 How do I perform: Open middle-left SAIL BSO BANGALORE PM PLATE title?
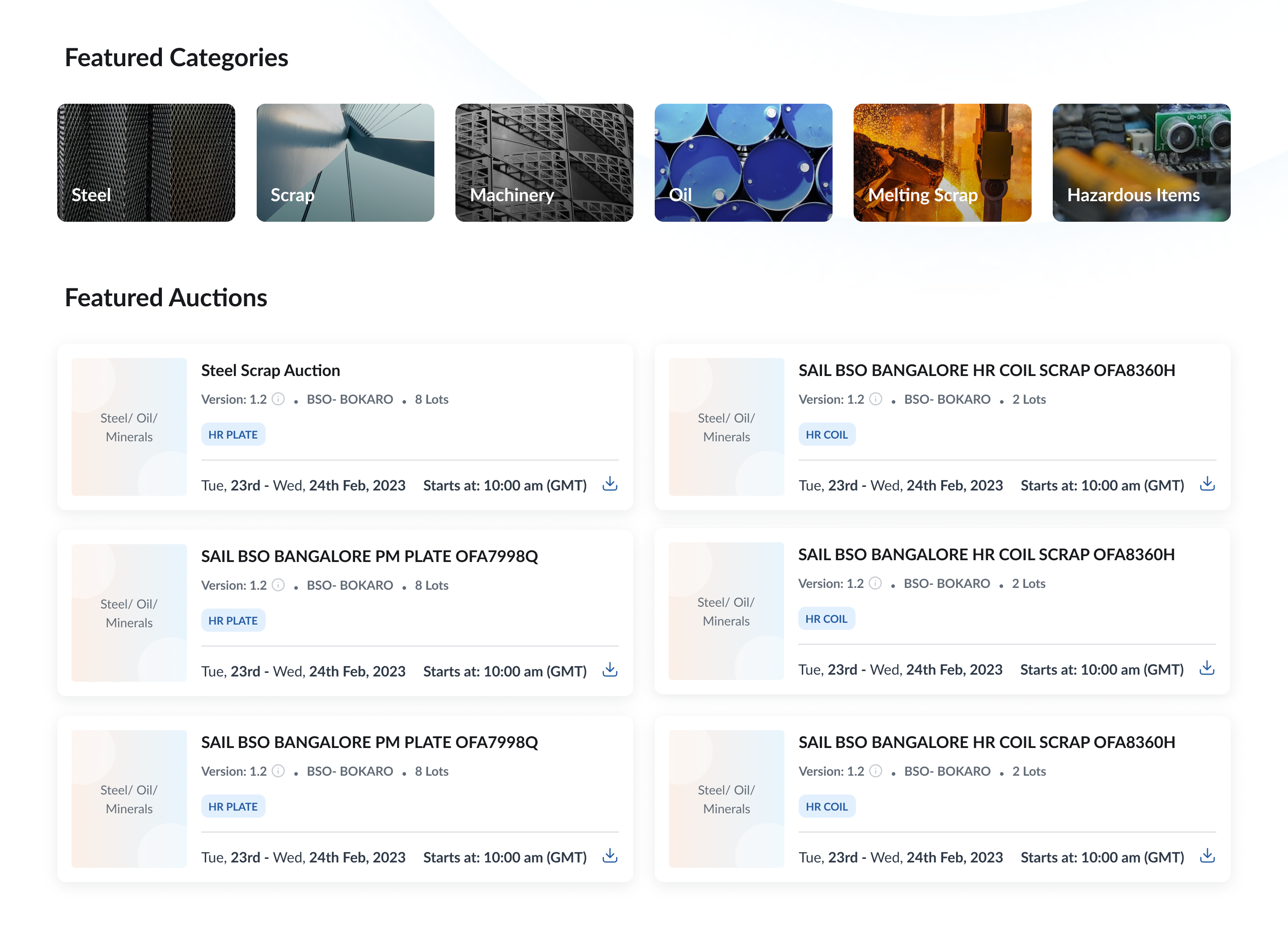[369, 556]
